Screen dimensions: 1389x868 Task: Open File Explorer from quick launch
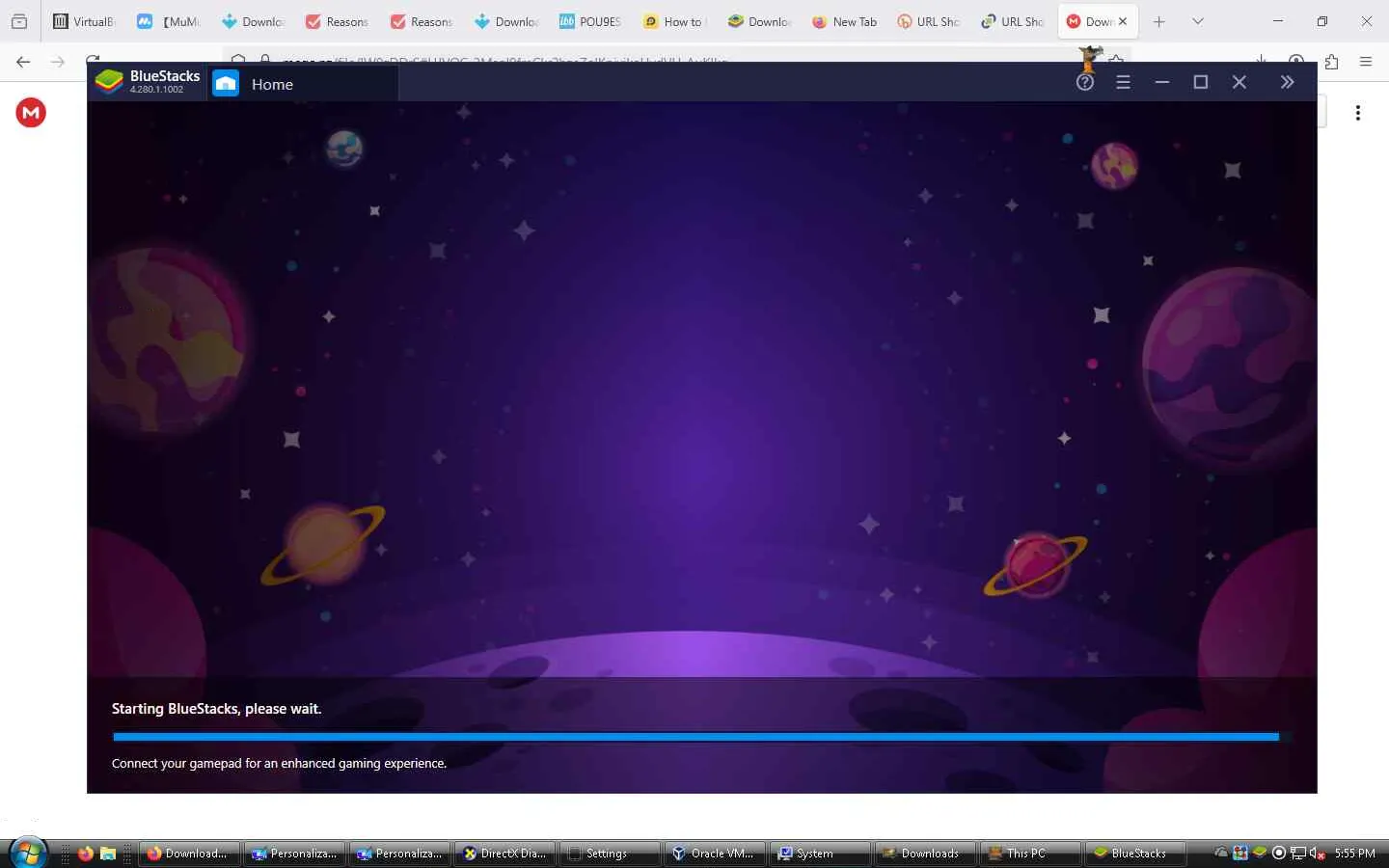108,854
